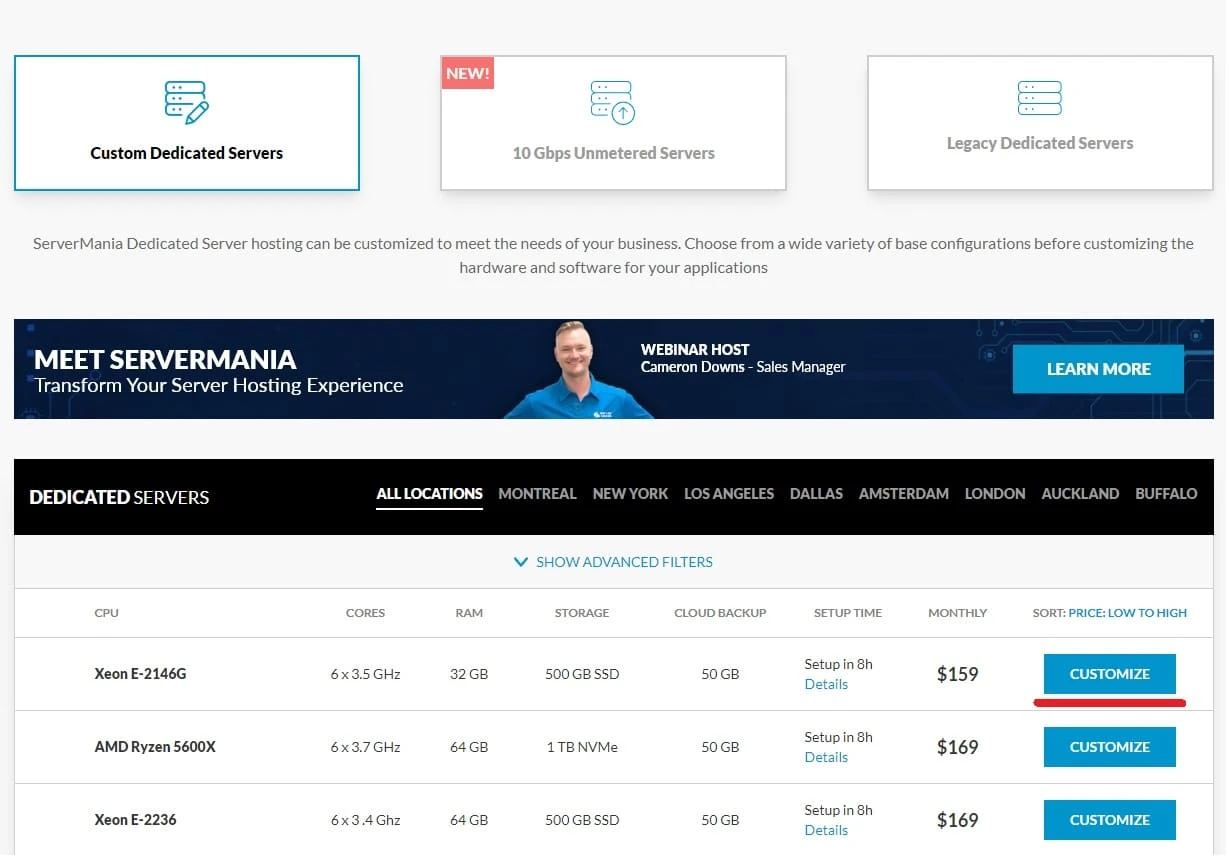The image size is (1229, 858).
Task: Click the 6 x 3.7 GHz cores value
Action: pyautogui.click(x=365, y=747)
